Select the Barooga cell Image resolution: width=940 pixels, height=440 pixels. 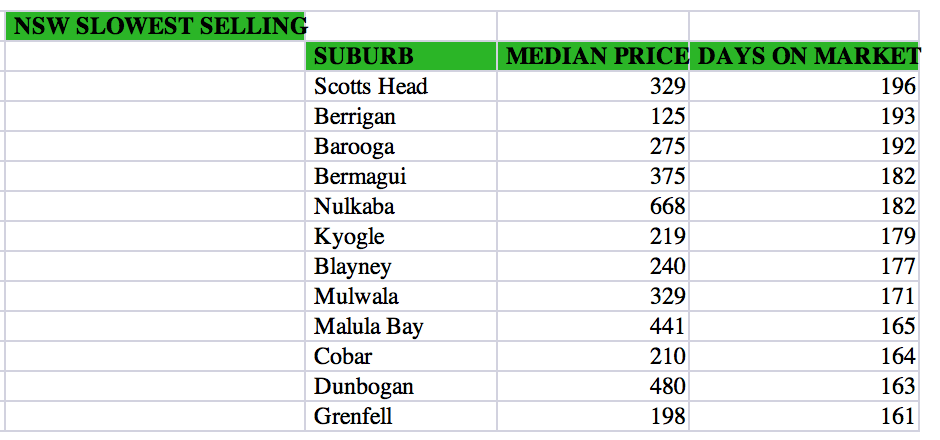click(401, 146)
